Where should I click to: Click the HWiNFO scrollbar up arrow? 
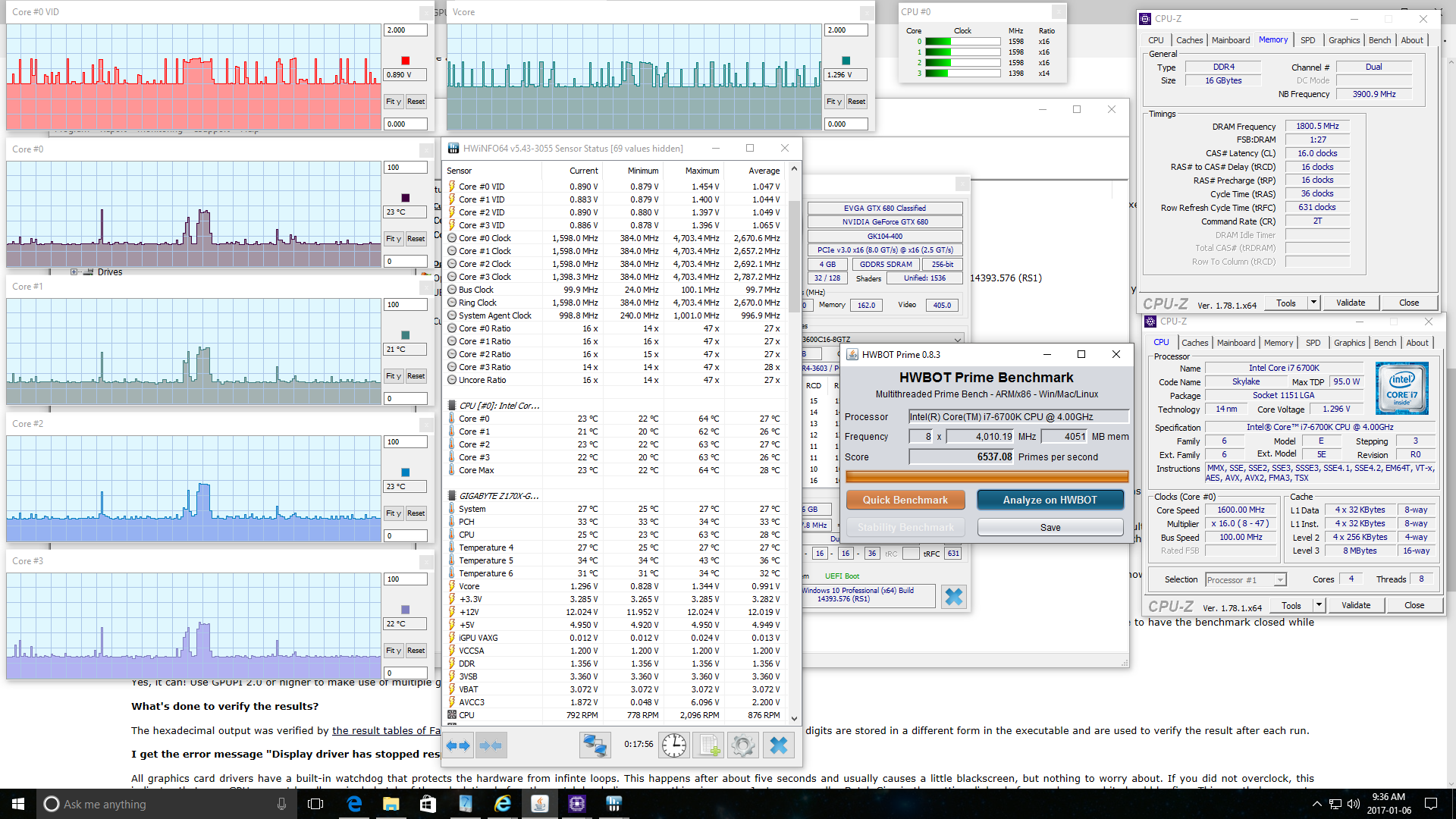pyautogui.click(x=794, y=168)
